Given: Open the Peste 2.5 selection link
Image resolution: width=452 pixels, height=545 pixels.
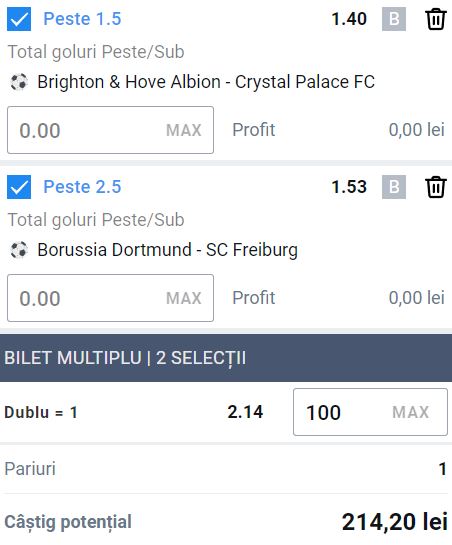Looking at the screenshot, I should (82, 187).
